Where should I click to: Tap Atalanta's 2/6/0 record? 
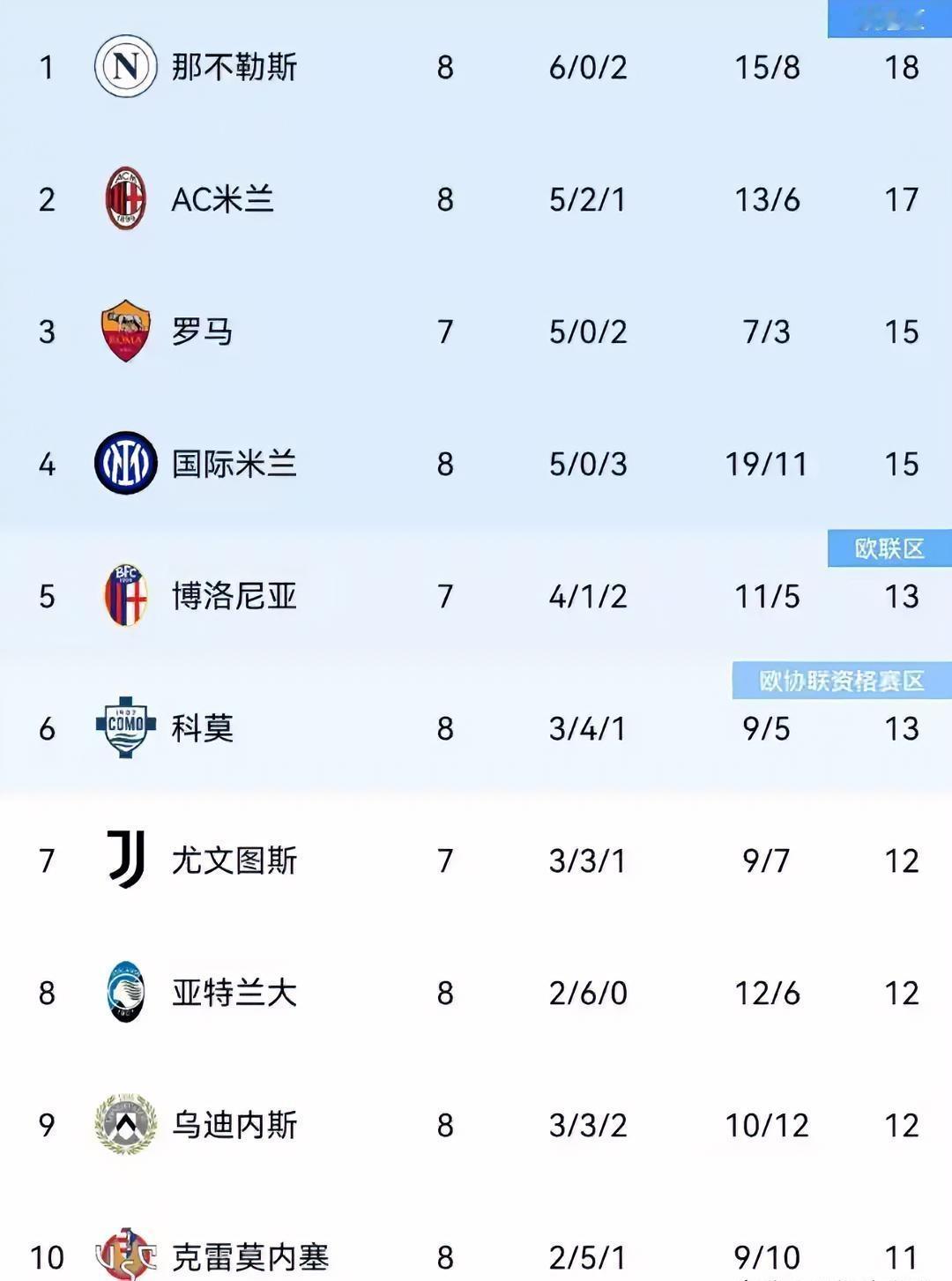coord(588,993)
